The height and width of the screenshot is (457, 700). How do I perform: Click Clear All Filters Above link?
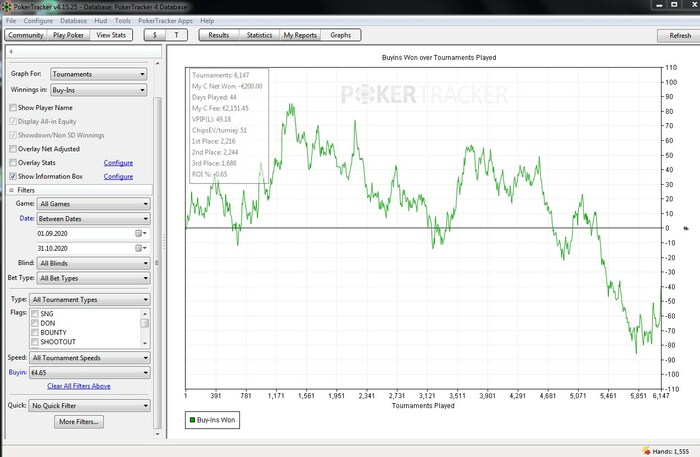coord(79,386)
